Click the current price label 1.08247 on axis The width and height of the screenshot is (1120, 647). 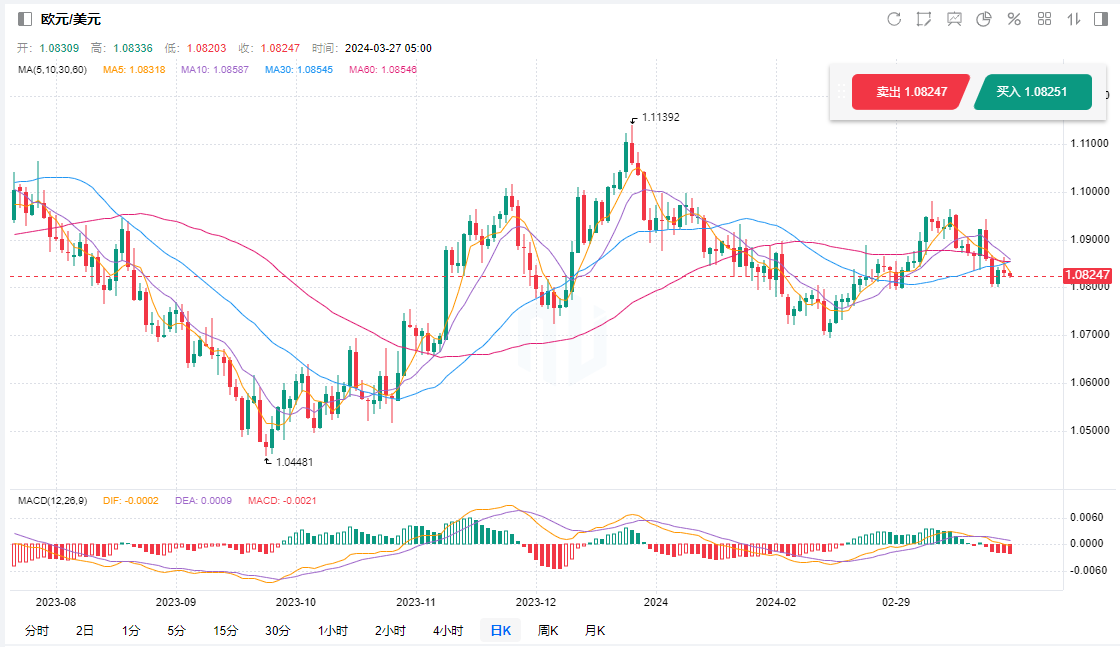pyautogui.click(x=1089, y=275)
